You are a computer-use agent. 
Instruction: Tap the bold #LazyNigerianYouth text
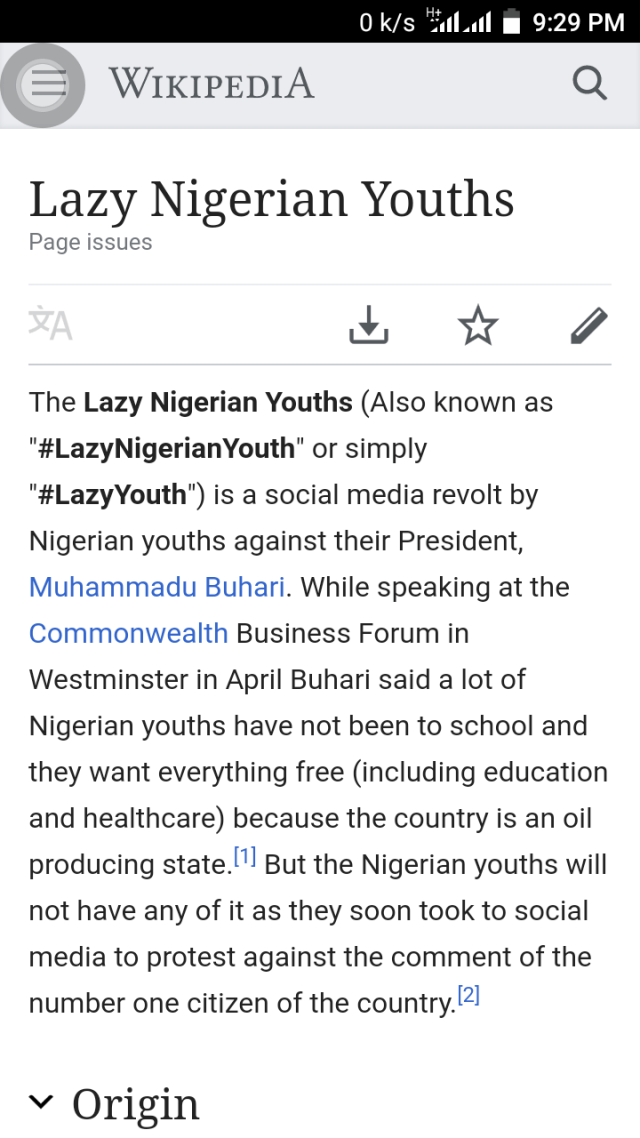point(166,448)
